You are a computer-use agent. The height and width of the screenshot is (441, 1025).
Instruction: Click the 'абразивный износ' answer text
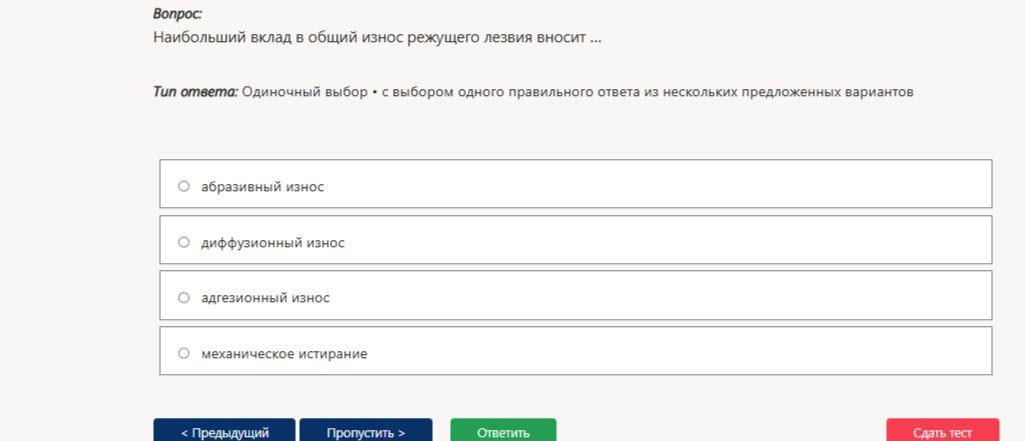(x=262, y=187)
